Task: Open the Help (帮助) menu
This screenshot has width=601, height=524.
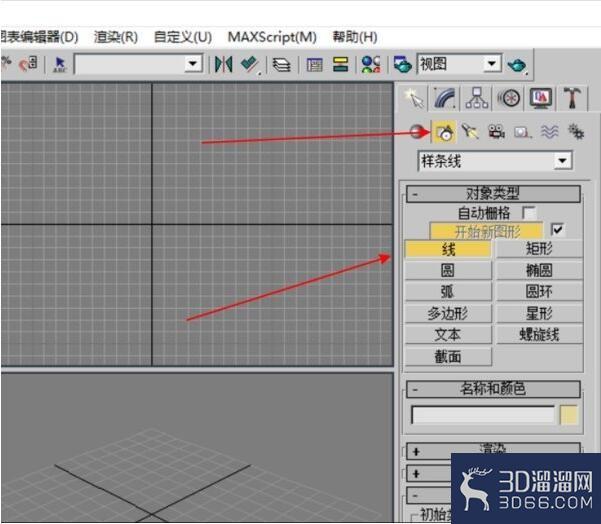Action: [x=355, y=37]
